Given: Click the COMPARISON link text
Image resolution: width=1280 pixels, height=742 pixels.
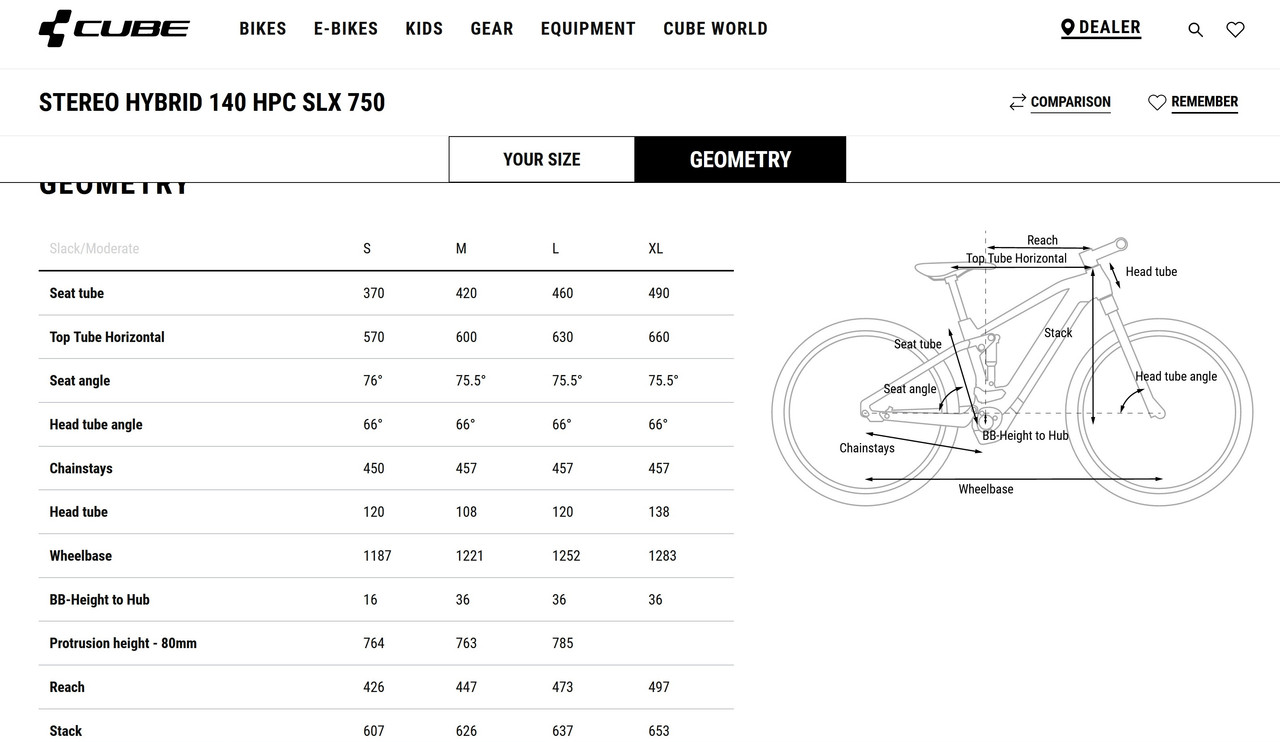Looking at the screenshot, I should (x=1071, y=102).
